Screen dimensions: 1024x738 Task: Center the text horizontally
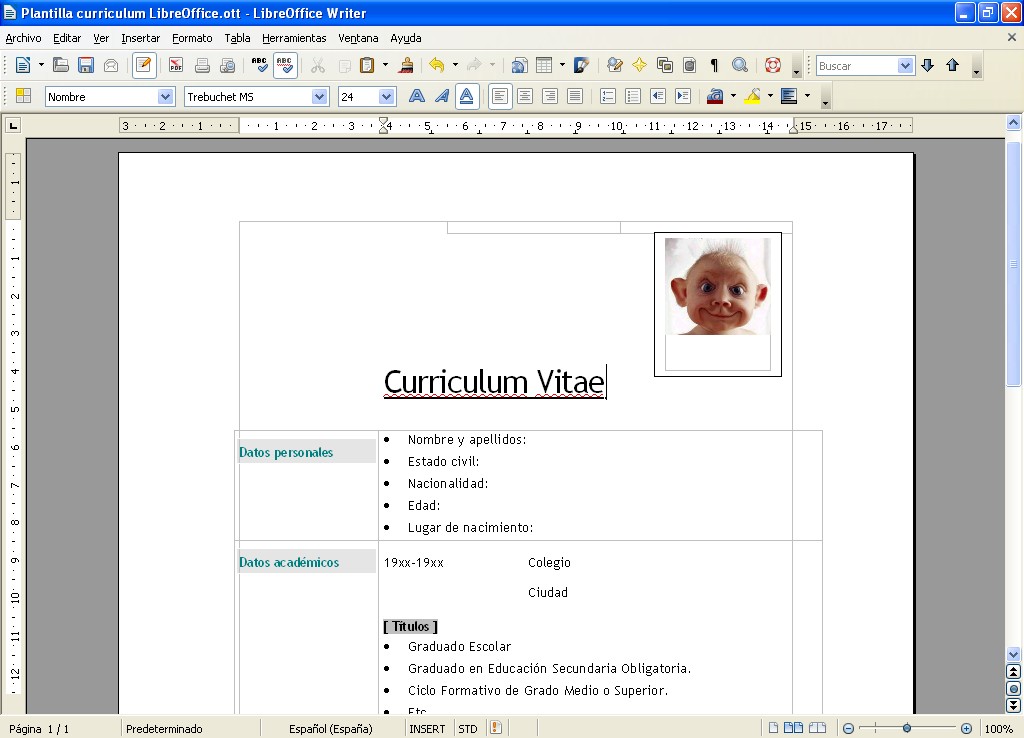coord(525,97)
